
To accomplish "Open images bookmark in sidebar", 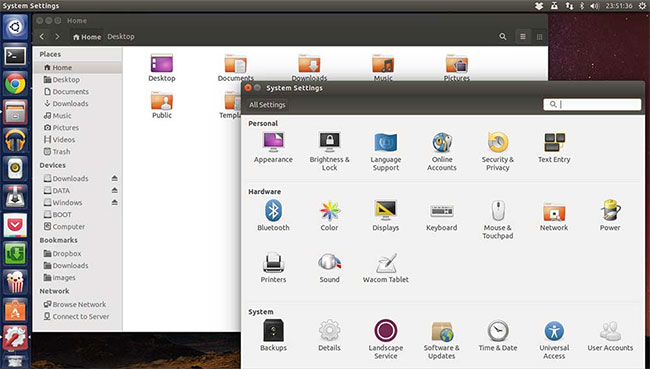I will [x=78, y=277].
